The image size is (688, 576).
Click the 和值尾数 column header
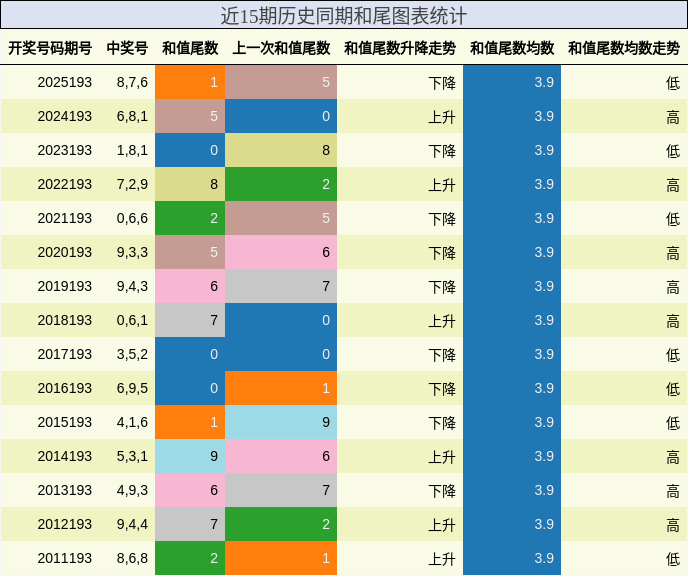pyautogui.click(x=190, y=48)
